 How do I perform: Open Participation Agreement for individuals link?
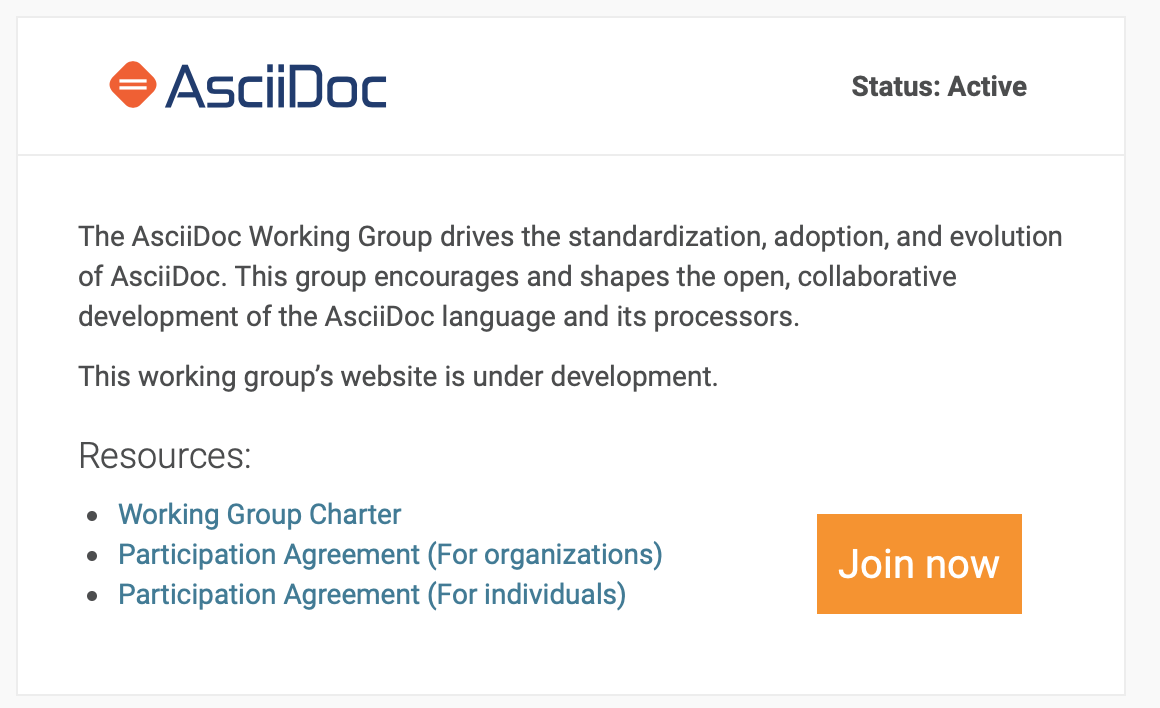(x=371, y=595)
